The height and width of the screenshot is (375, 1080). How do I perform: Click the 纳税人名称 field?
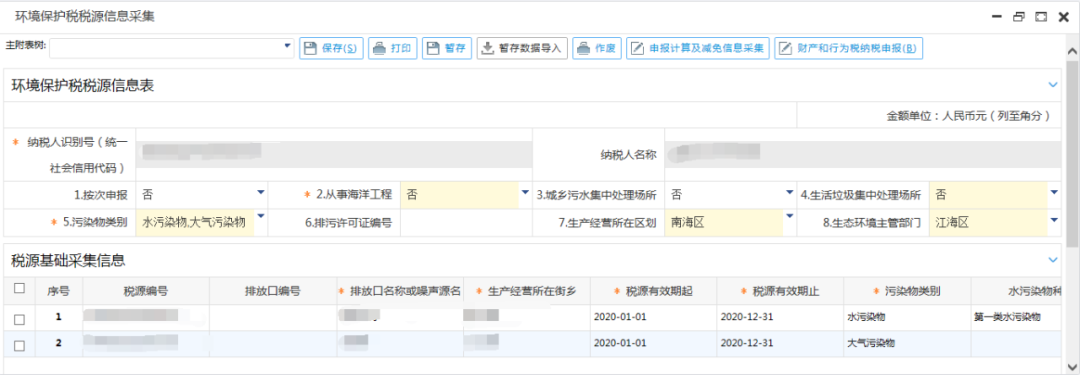[863, 154]
